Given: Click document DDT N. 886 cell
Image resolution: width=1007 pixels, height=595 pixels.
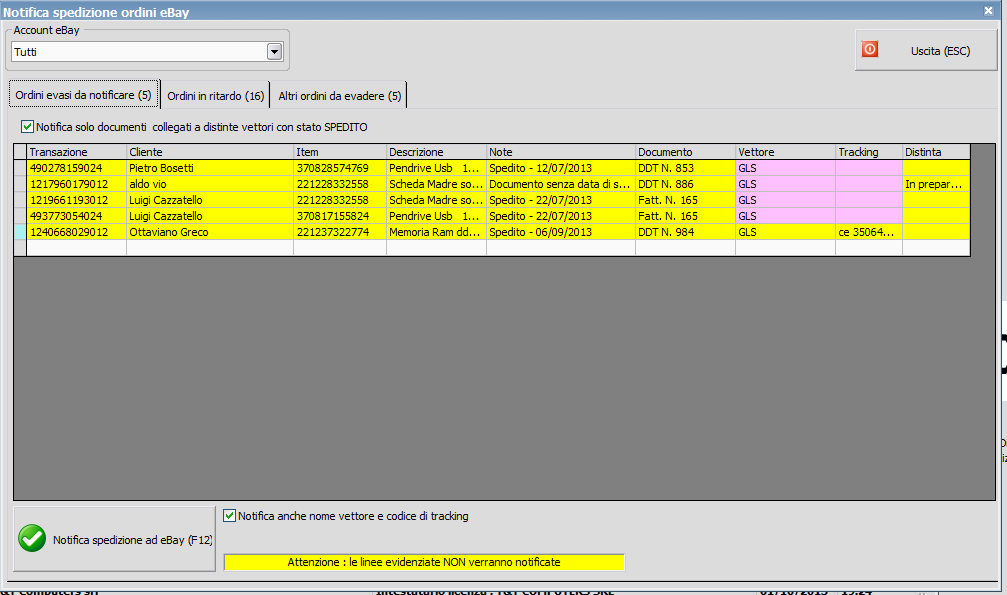Looking at the screenshot, I should tap(685, 184).
